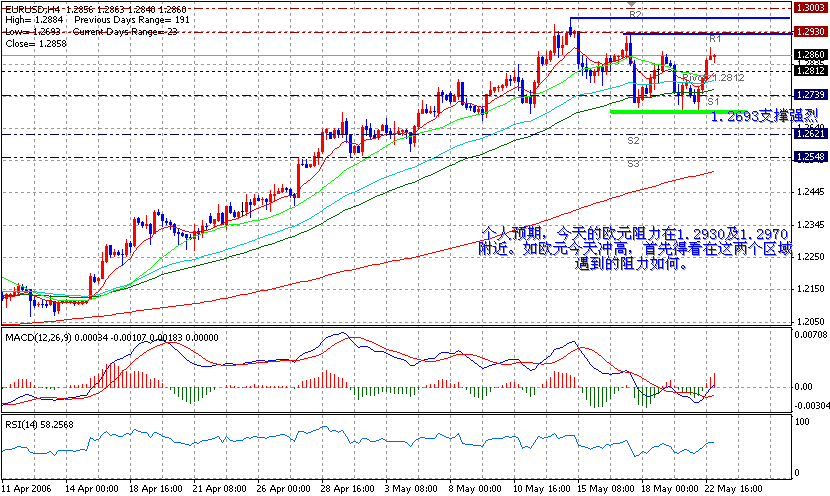
Task: Click the 1.2548 price tag
Action: tap(810, 157)
